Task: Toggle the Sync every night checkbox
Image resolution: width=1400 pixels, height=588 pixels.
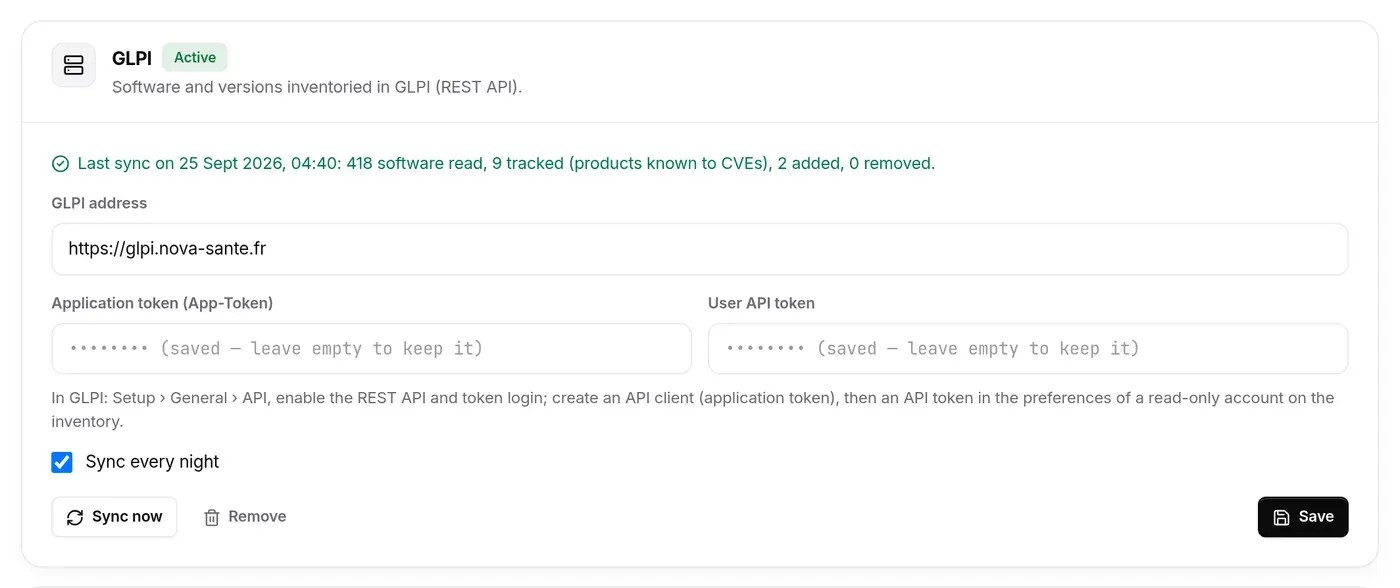Action: [62, 462]
